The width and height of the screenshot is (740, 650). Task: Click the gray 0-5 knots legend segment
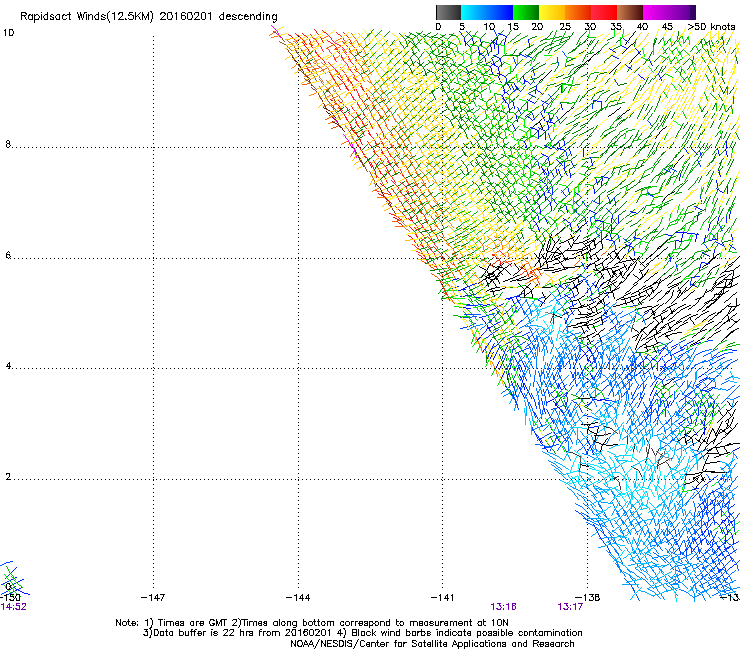point(449,12)
